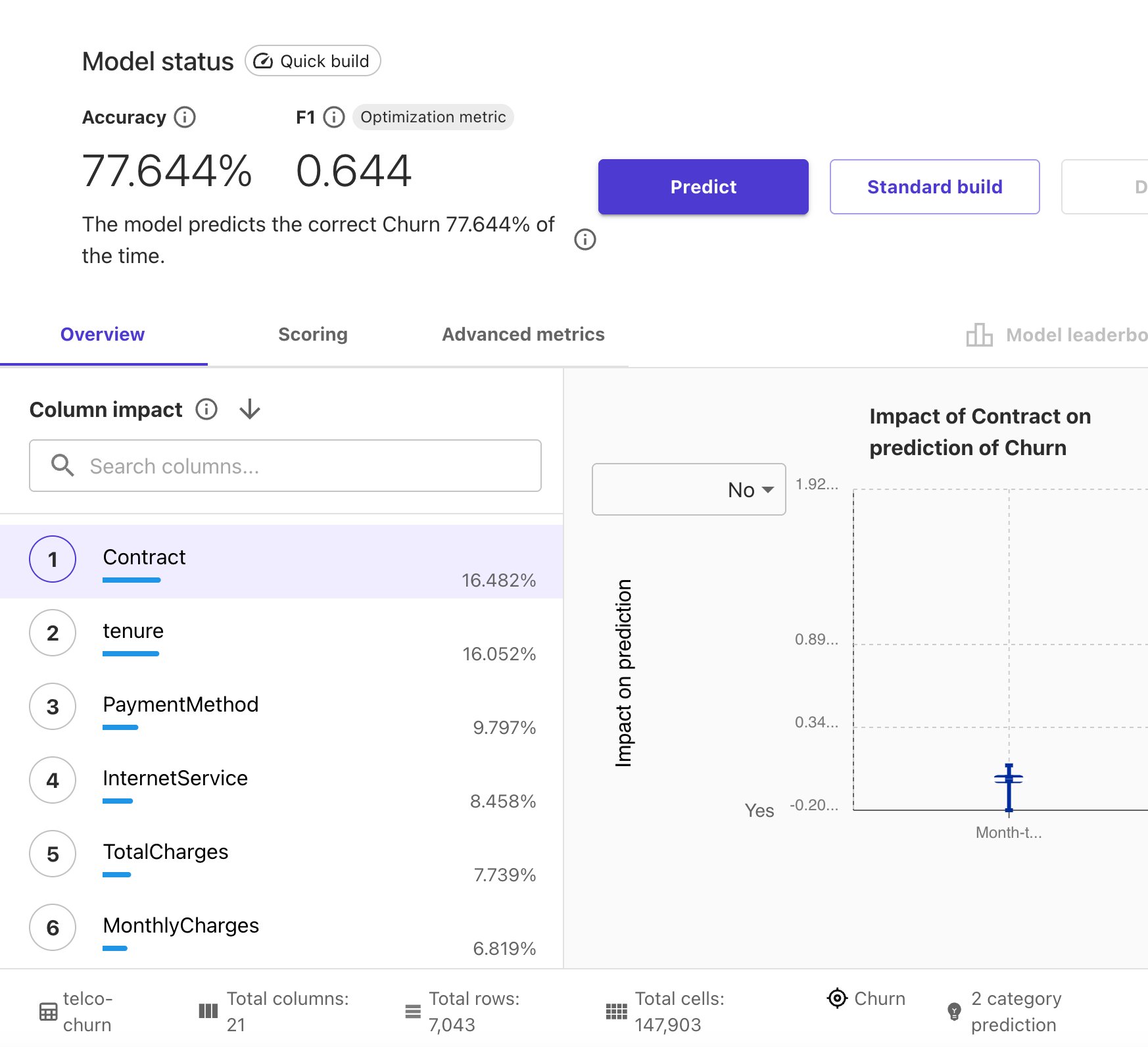Click the Impact of Contract chart title

[x=980, y=432]
